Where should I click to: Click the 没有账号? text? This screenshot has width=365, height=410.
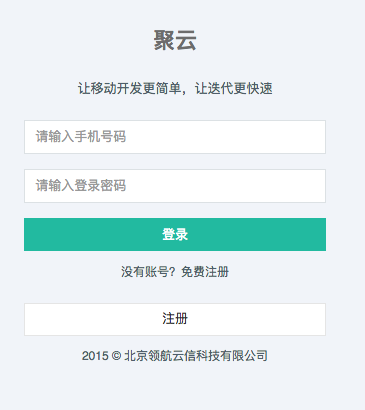tap(148, 272)
